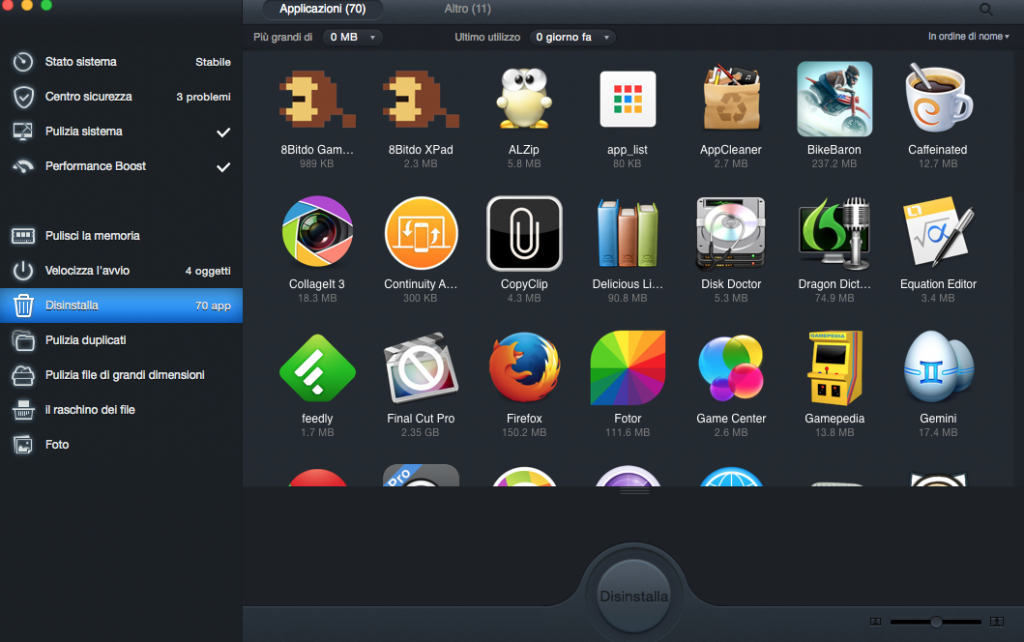Select the Disk Doctor app icon
The image size is (1024, 642).
pos(731,233)
